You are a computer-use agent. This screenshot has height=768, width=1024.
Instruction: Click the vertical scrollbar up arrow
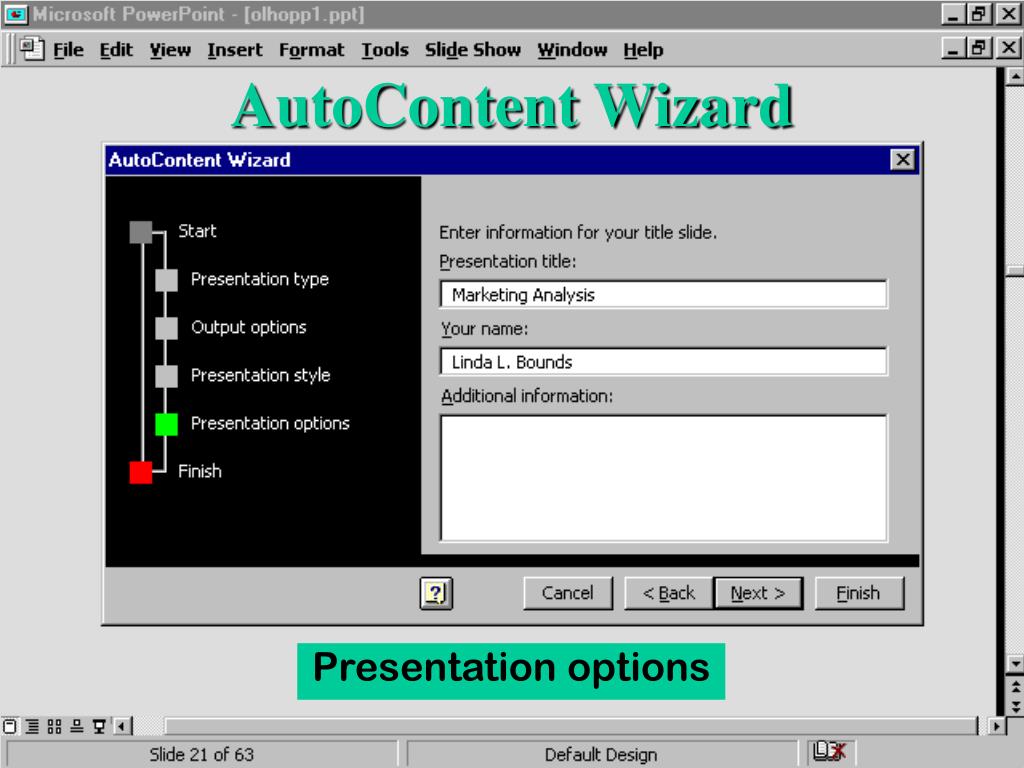point(1014,76)
